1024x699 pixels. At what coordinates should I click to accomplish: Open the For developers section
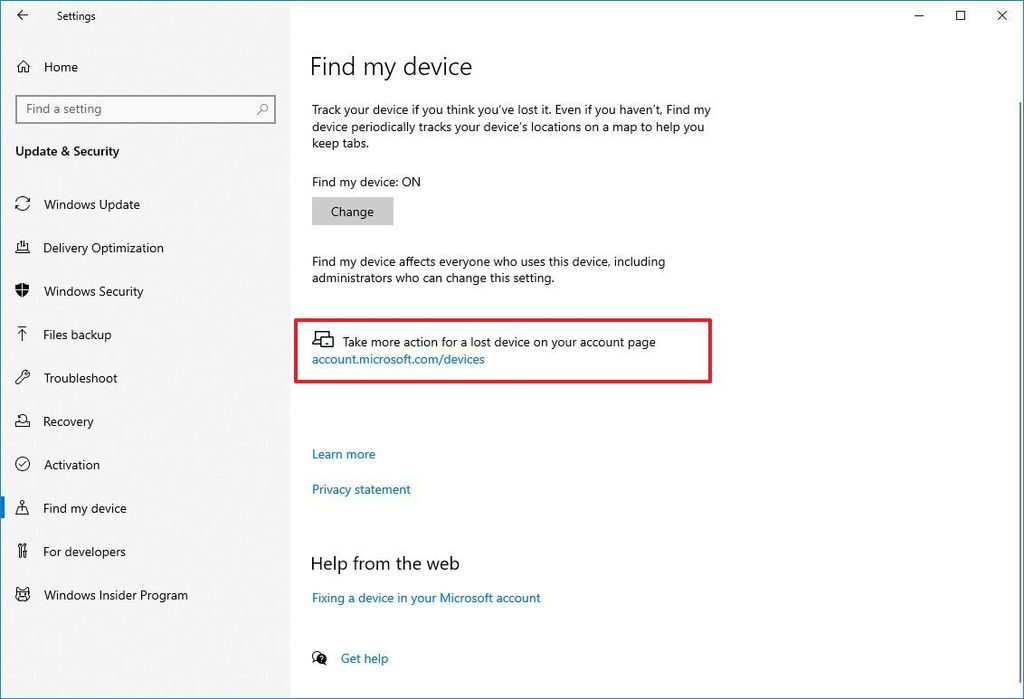tap(84, 551)
